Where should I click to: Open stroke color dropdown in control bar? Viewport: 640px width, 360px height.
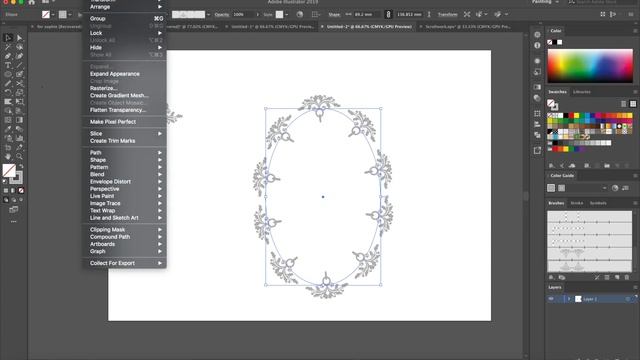(x=70, y=15)
